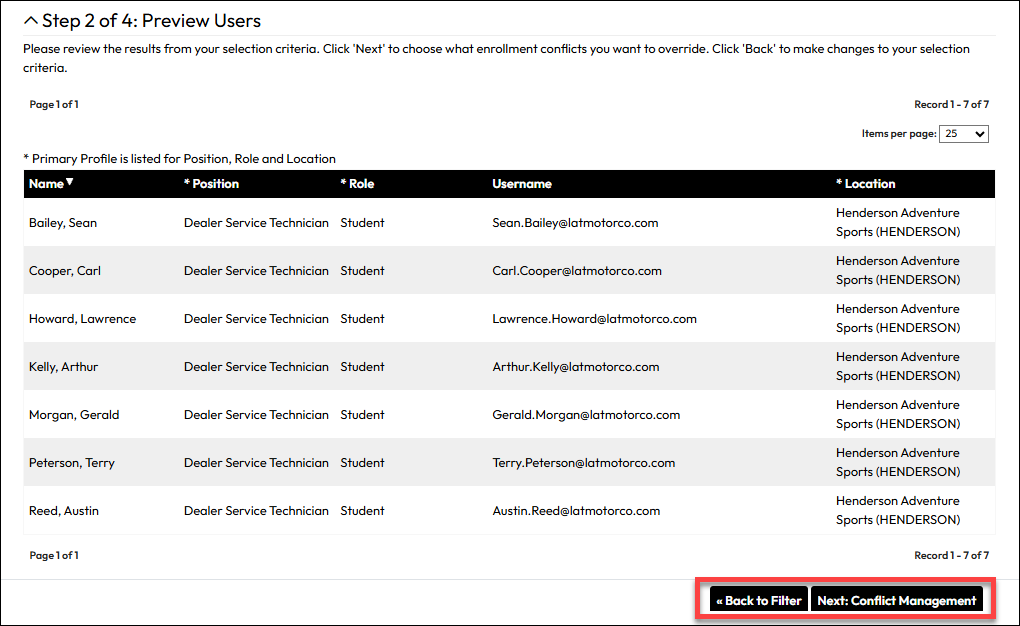Select Morgan, Gerald entry
Image resolution: width=1020 pixels, height=626 pixels.
pyautogui.click(x=74, y=415)
